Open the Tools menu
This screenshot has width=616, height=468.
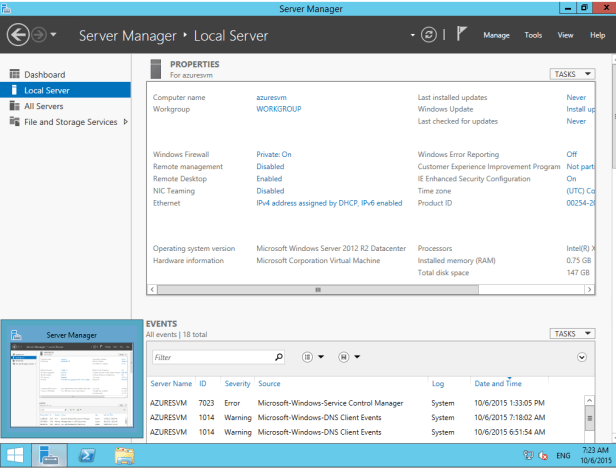pyautogui.click(x=533, y=35)
